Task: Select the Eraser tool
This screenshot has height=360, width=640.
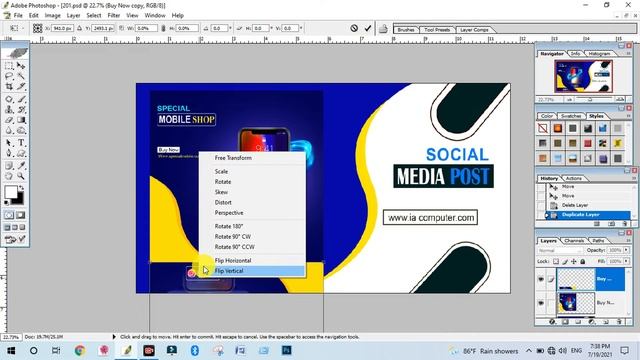Action: 9,120
